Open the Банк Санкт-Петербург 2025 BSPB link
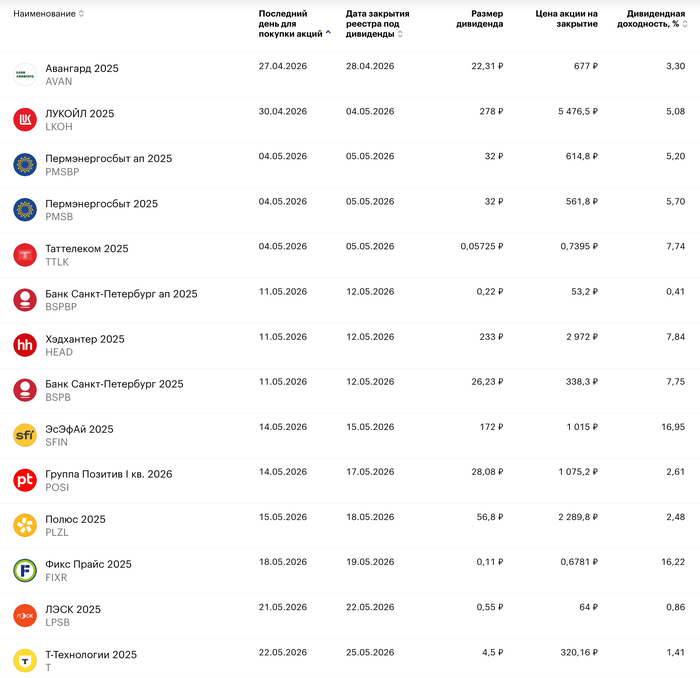The image size is (700, 678). (114, 384)
